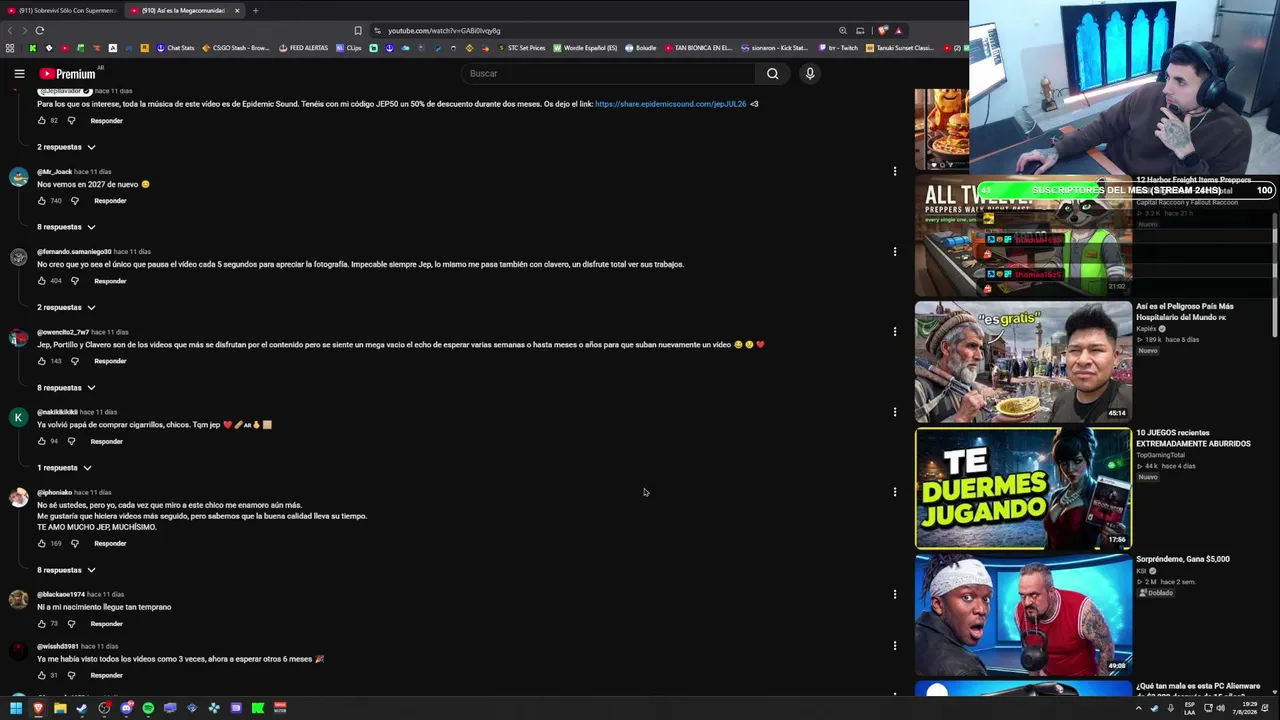Click the browser address bar URL

[444, 30]
